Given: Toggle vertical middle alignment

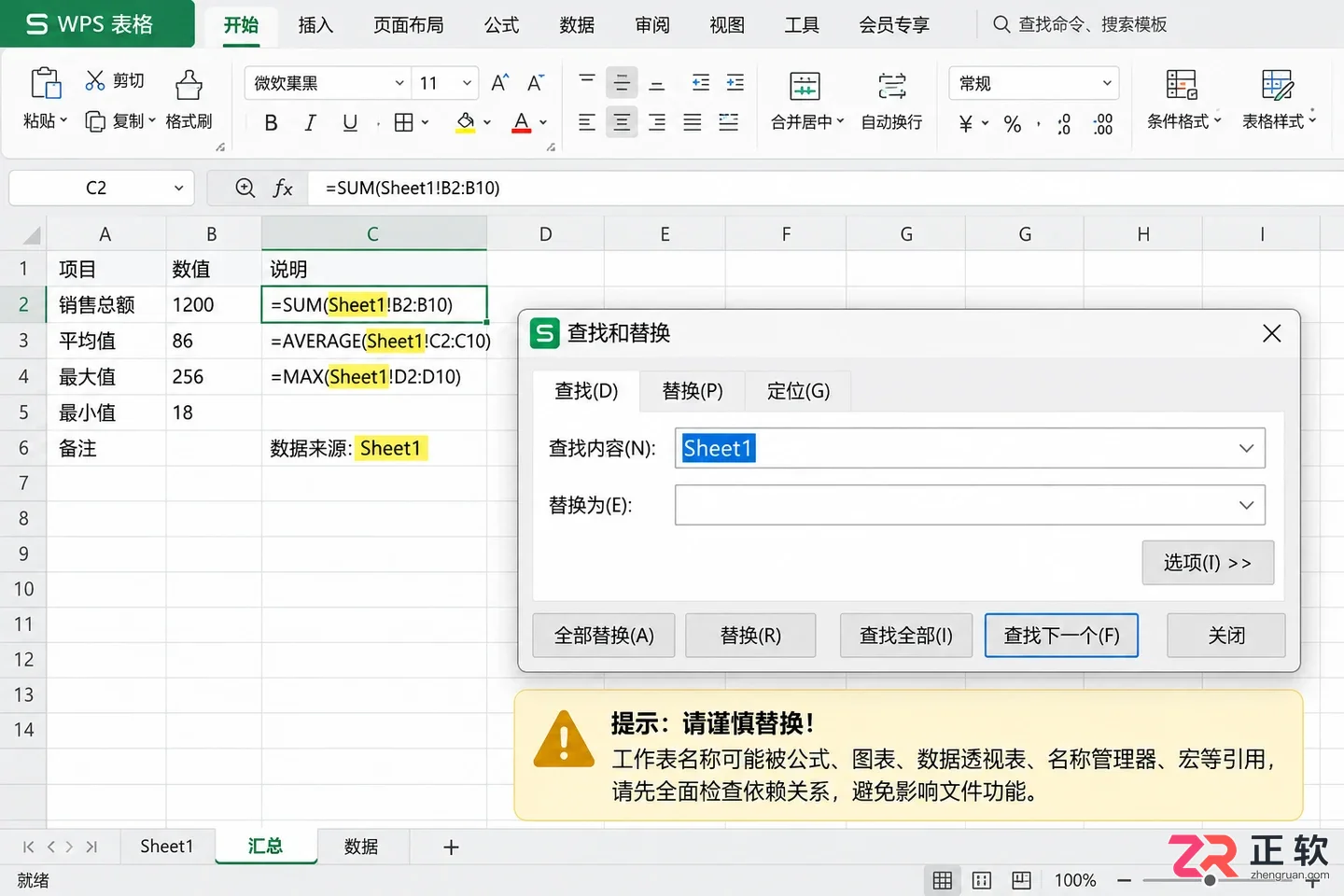Looking at the screenshot, I should 622,83.
